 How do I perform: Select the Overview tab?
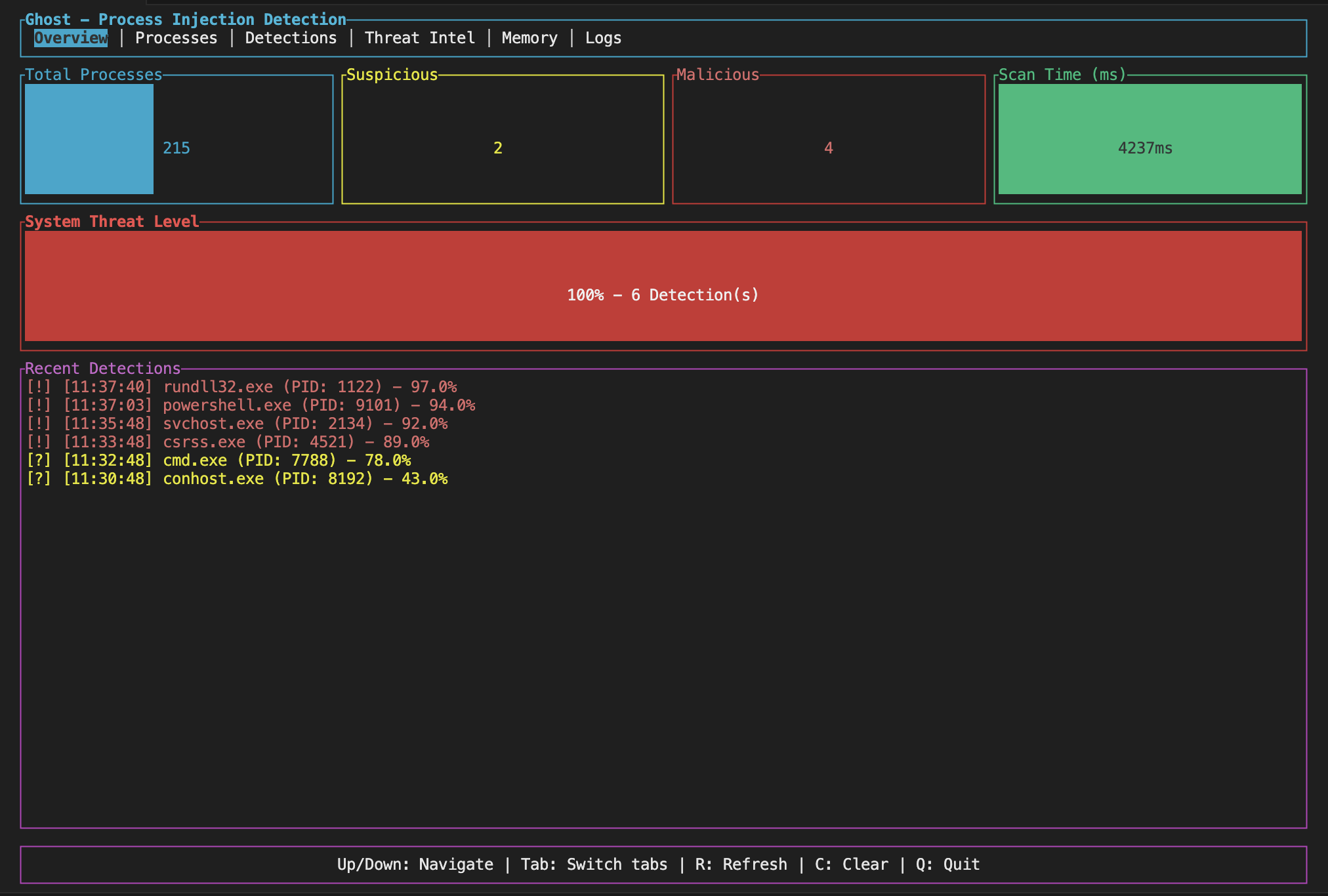click(70, 37)
